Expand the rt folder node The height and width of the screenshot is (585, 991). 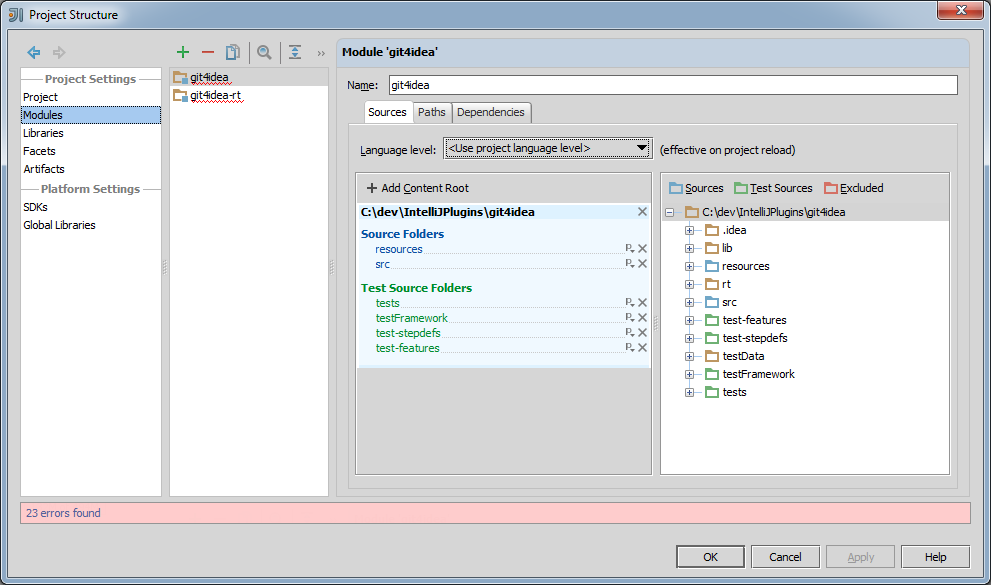pos(690,284)
